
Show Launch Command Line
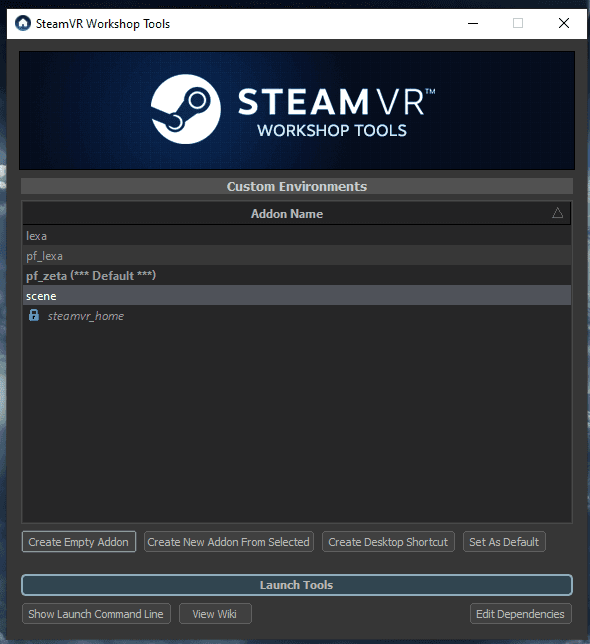96,614
